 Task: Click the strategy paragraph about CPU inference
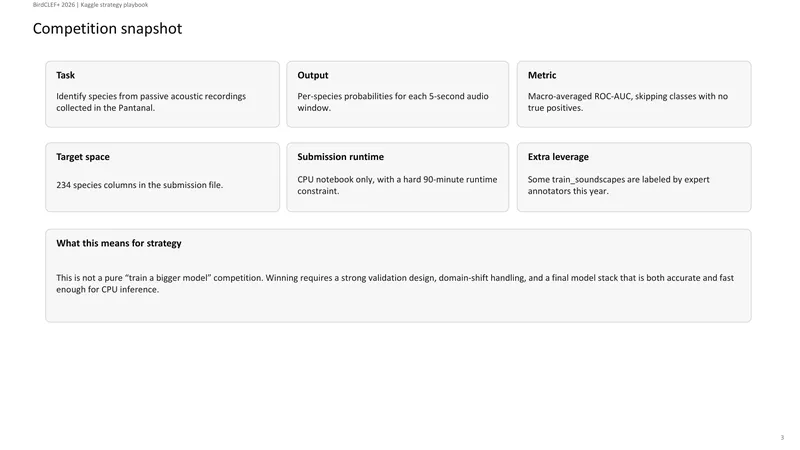click(395, 284)
